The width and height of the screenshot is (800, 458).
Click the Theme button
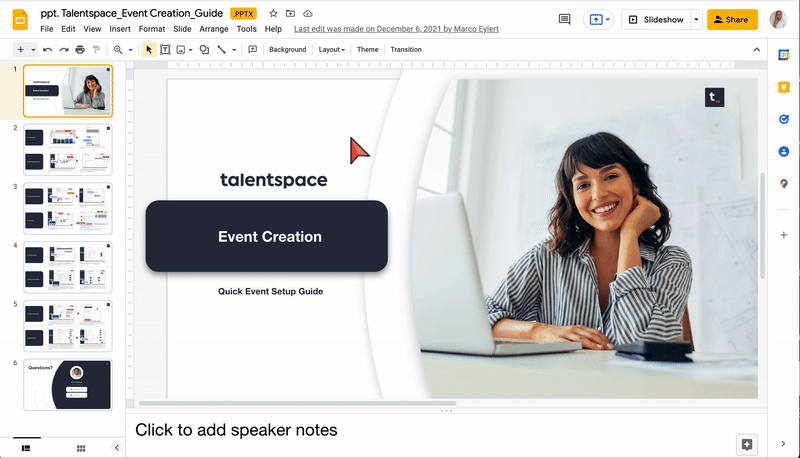367,49
